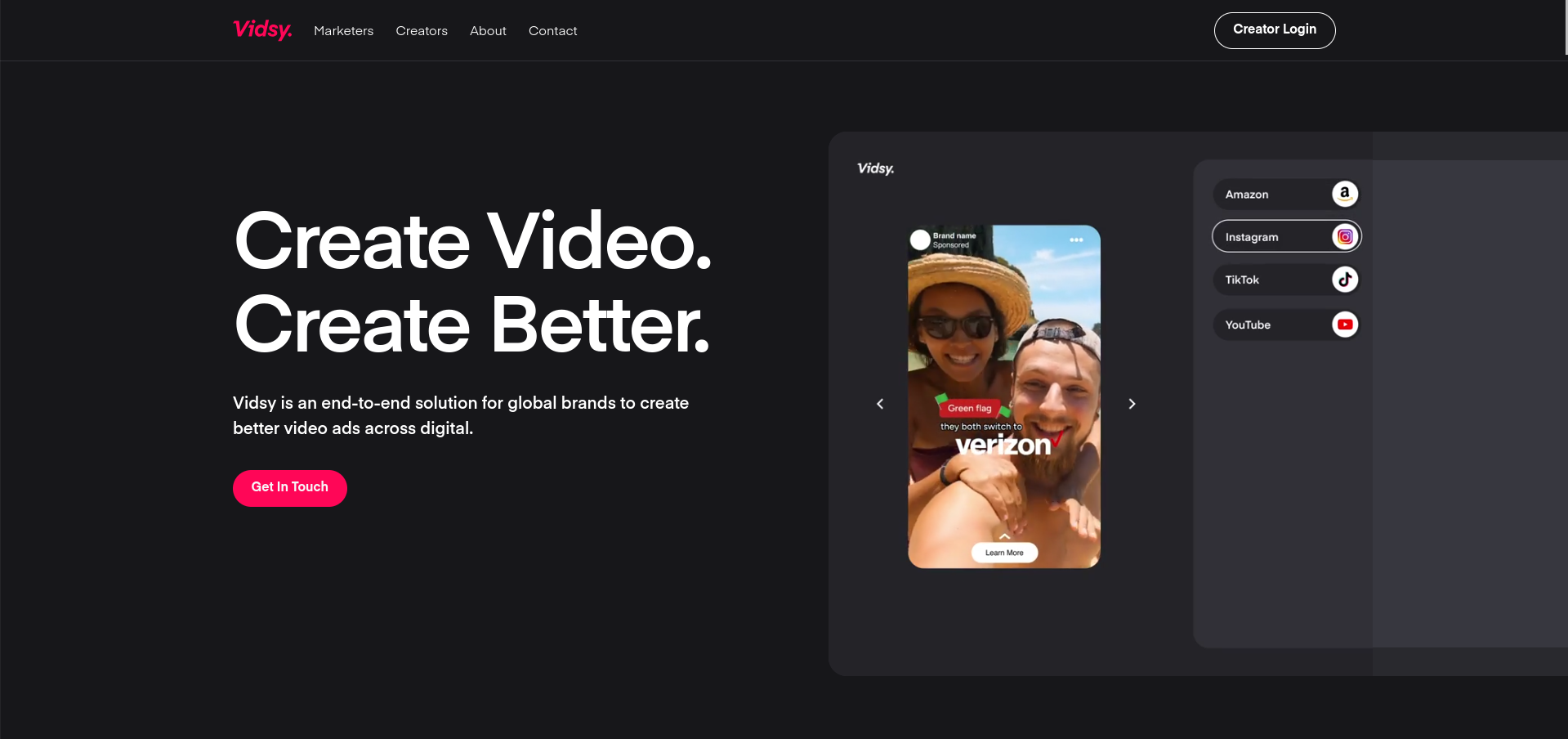This screenshot has height=739, width=1568.
Task: Click the Learn More button in ad
Action: (x=1004, y=553)
